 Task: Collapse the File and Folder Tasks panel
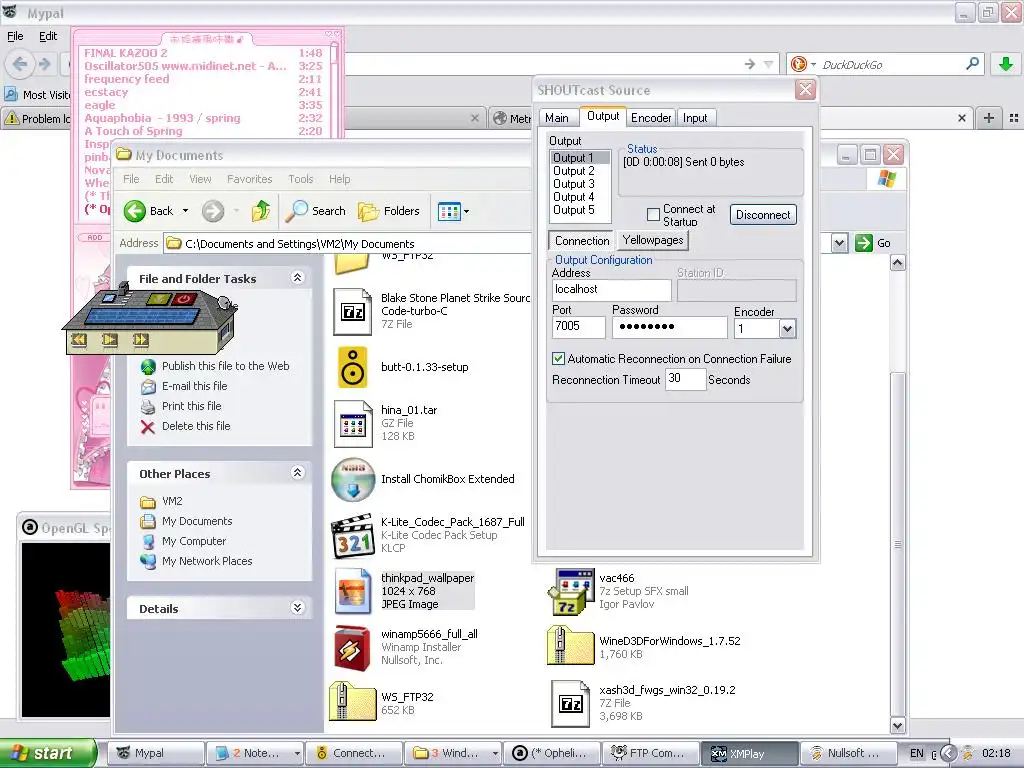[298, 278]
